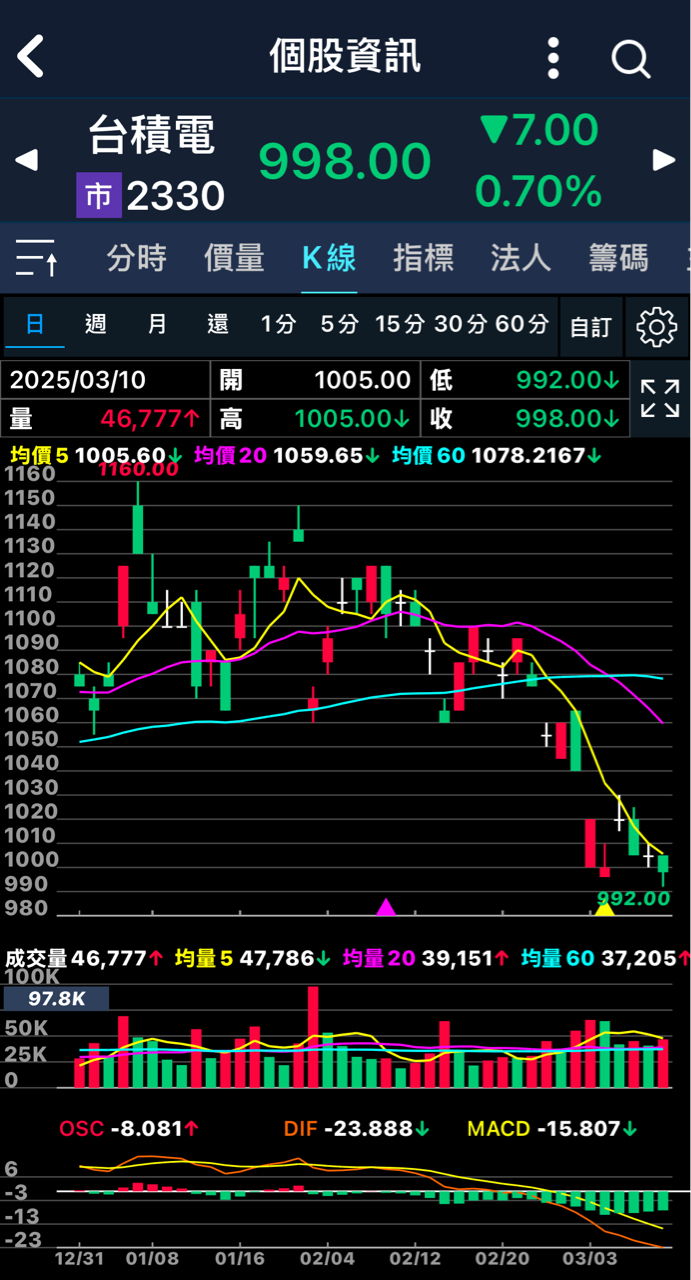691x1280 pixels.
Task: Tap the search magnifier icon
Action: pyautogui.click(x=631, y=59)
